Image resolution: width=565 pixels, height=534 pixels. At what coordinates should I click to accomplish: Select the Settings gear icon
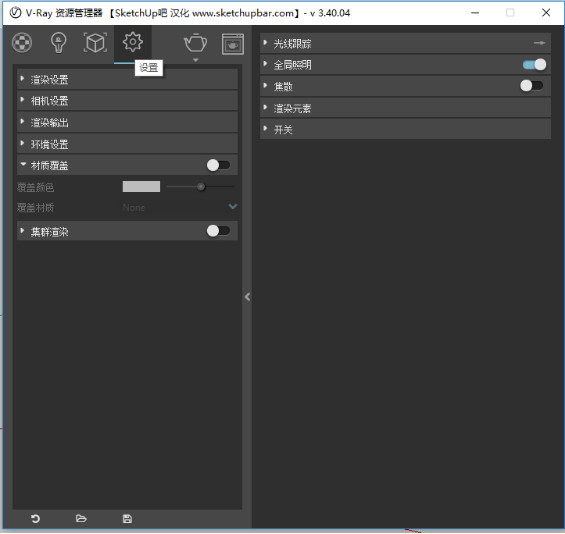pyautogui.click(x=133, y=42)
